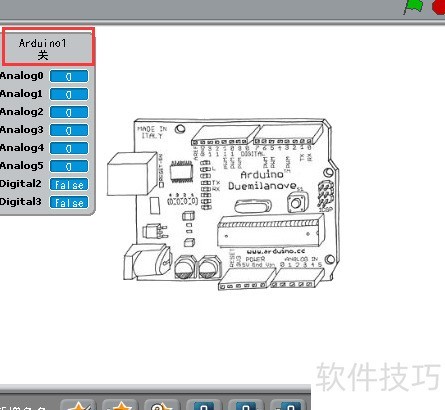This screenshot has width=445, height=410.
Task: Click first blue Arduino sprite button
Action: point(203,405)
